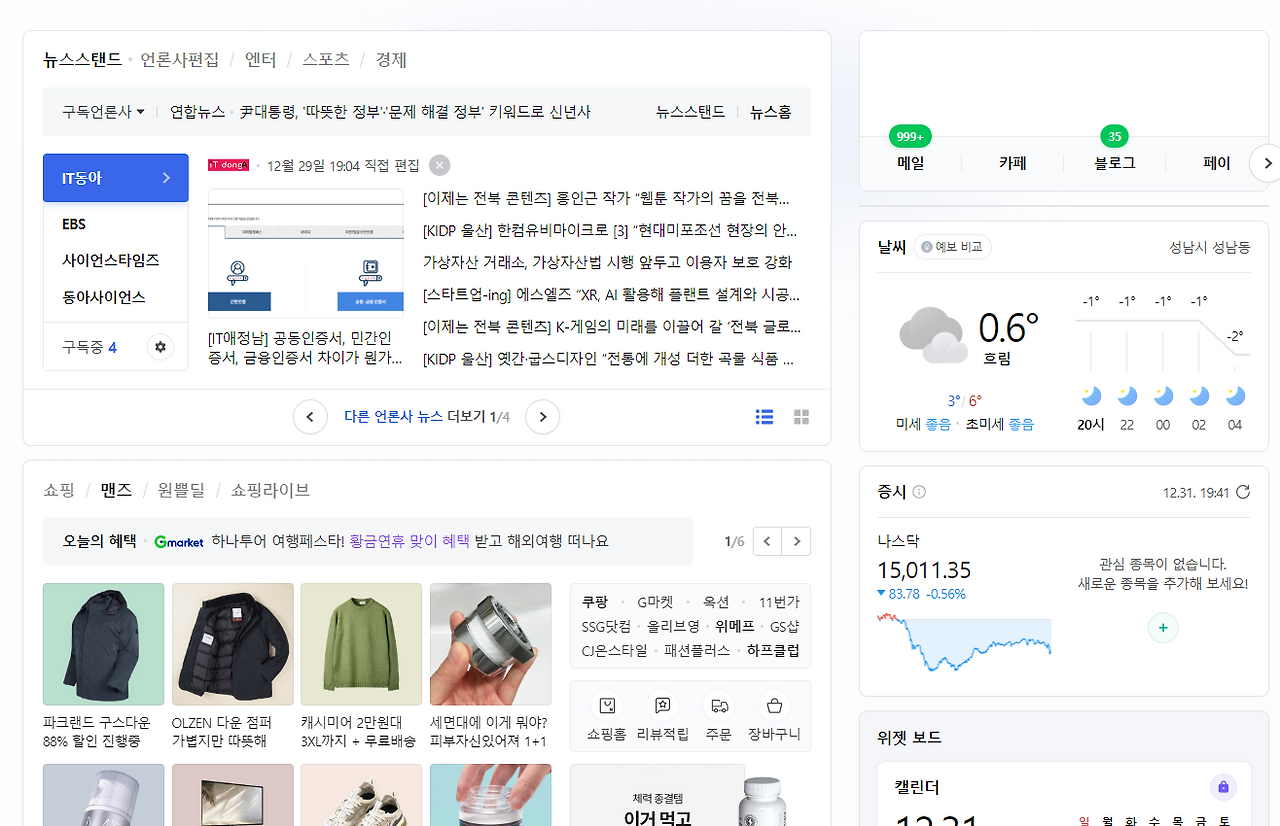Open the settings gear beside 구독중 4

tap(160, 347)
